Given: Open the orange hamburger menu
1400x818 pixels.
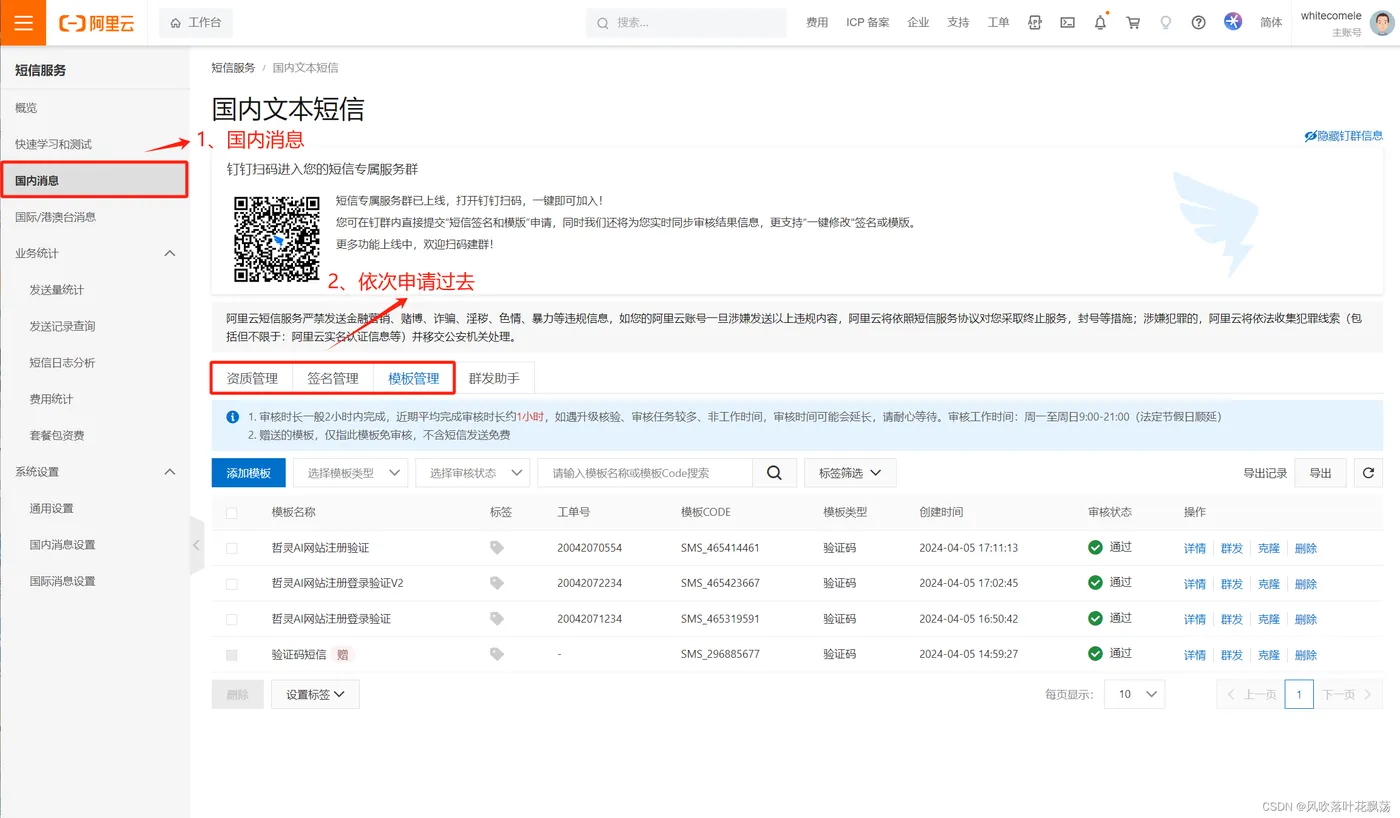Looking at the screenshot, I should point(23,22).
